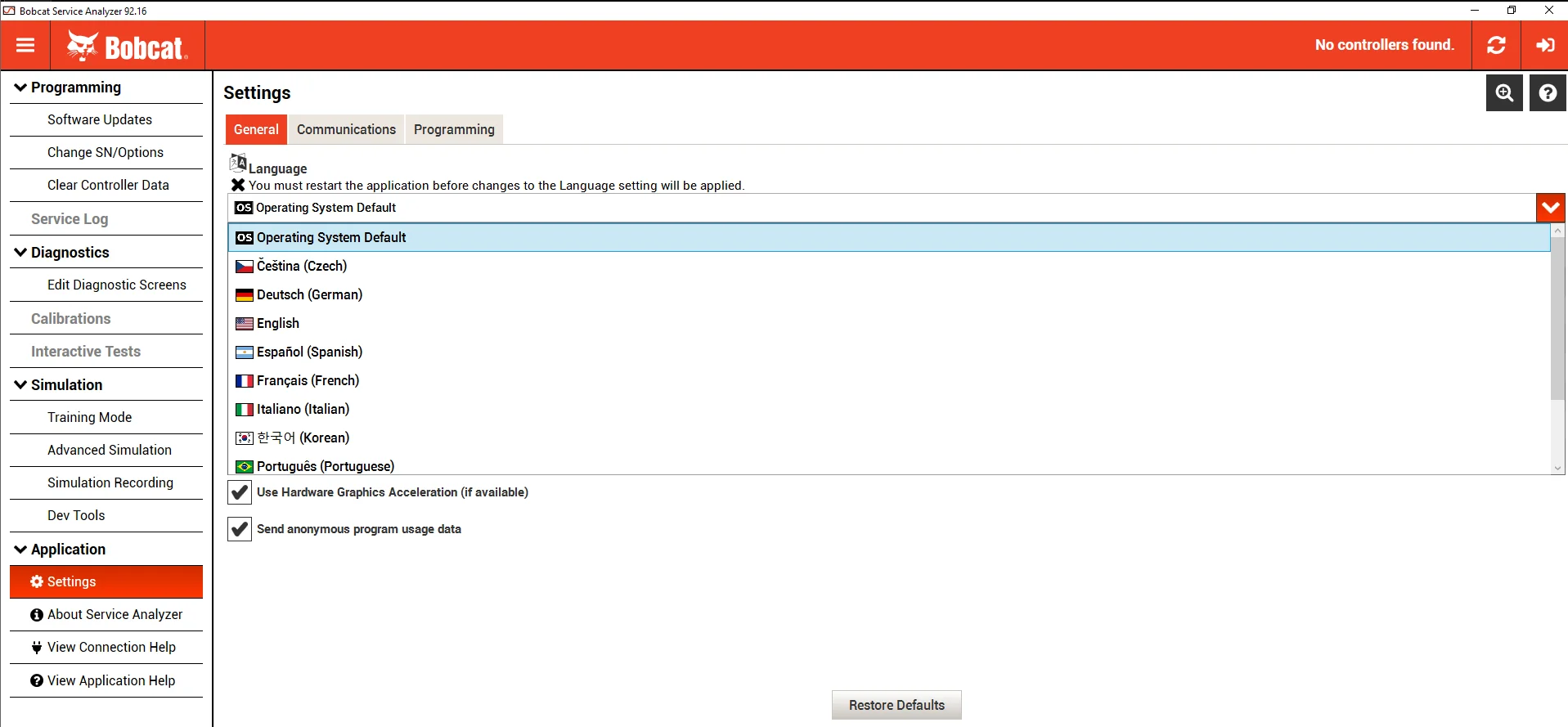Screen dimensions: 1568x727
Task: Switch to the Communications tab
Action: click(x=346, y=129)
